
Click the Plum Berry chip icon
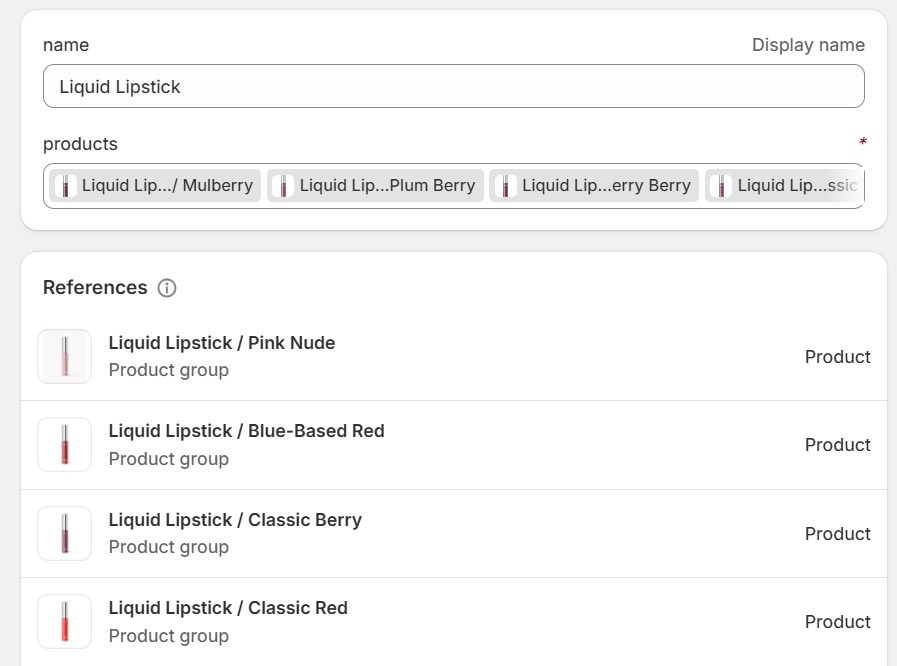(x=283, y=186)
